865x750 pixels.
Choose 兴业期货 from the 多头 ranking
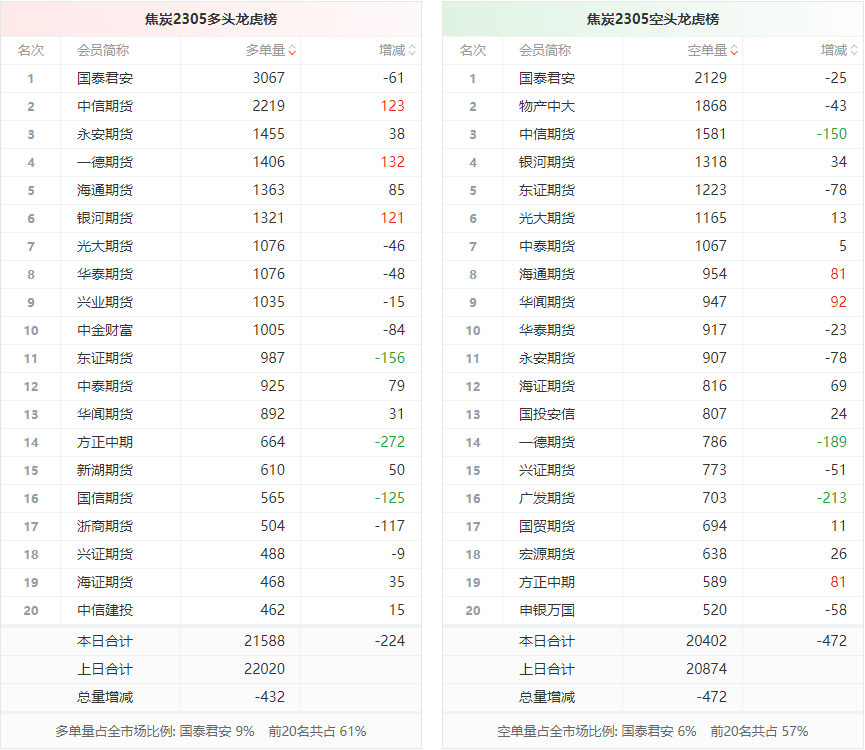[x=104, y=302]
